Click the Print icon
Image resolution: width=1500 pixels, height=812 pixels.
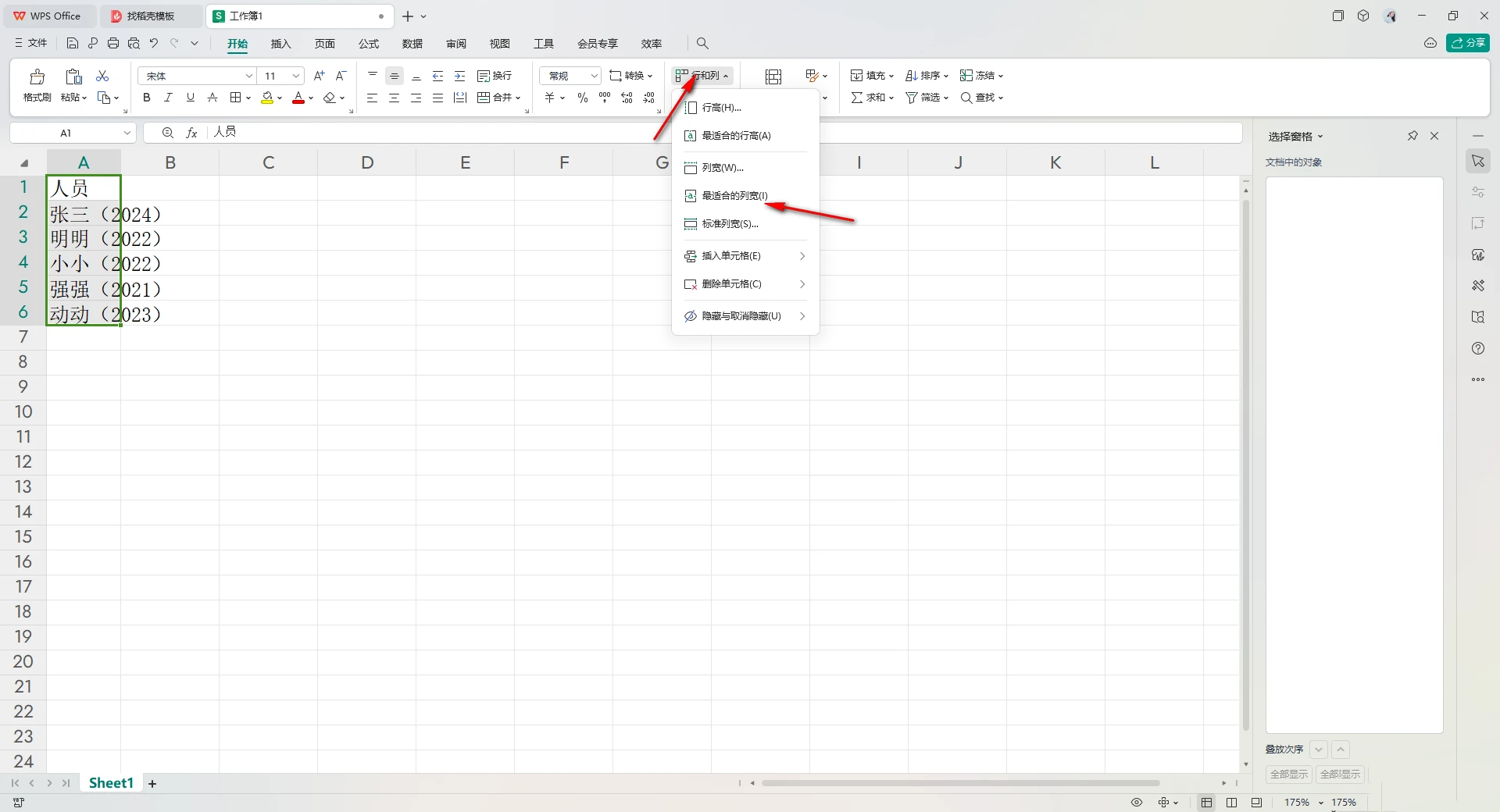(113, 43)
